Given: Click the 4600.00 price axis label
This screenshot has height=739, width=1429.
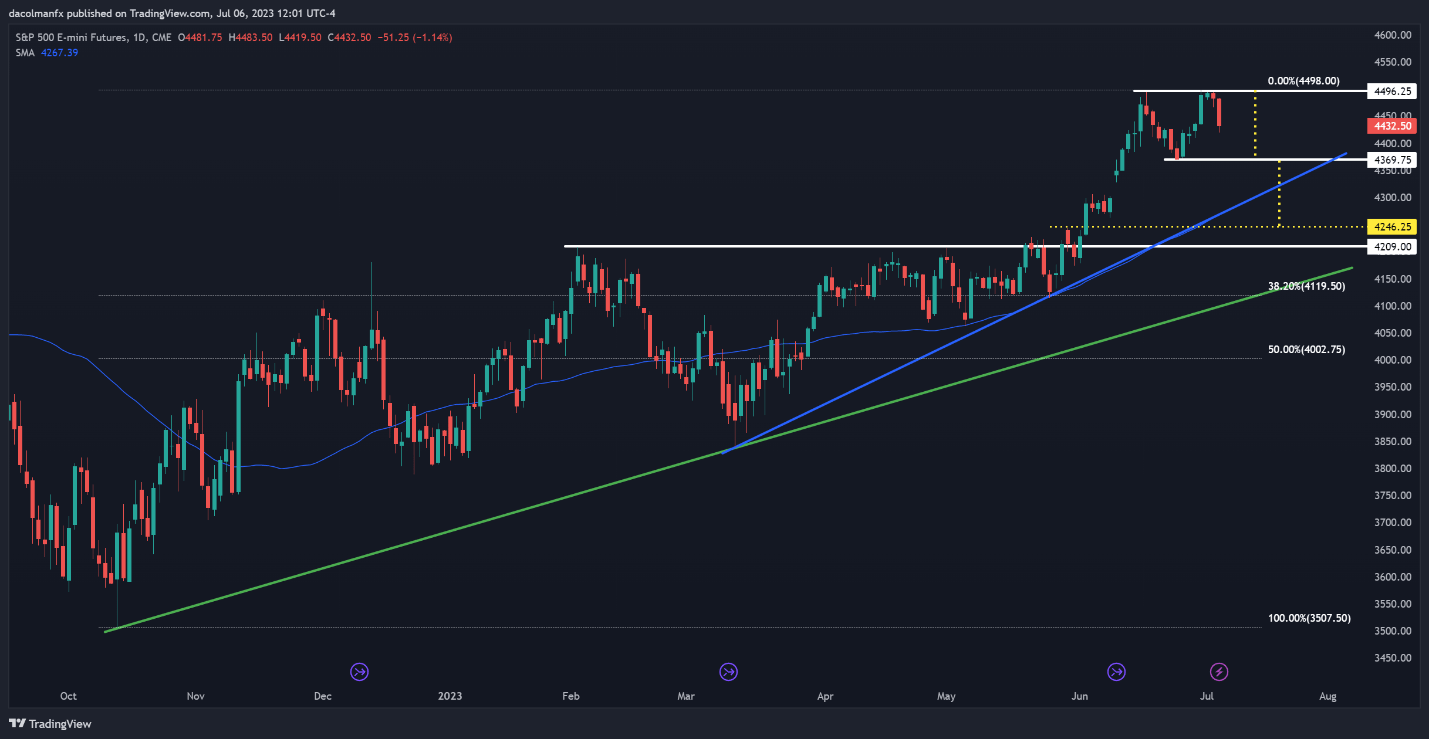Looking at the screenshot, I should pyautogui.click(x=1391, y=35).
